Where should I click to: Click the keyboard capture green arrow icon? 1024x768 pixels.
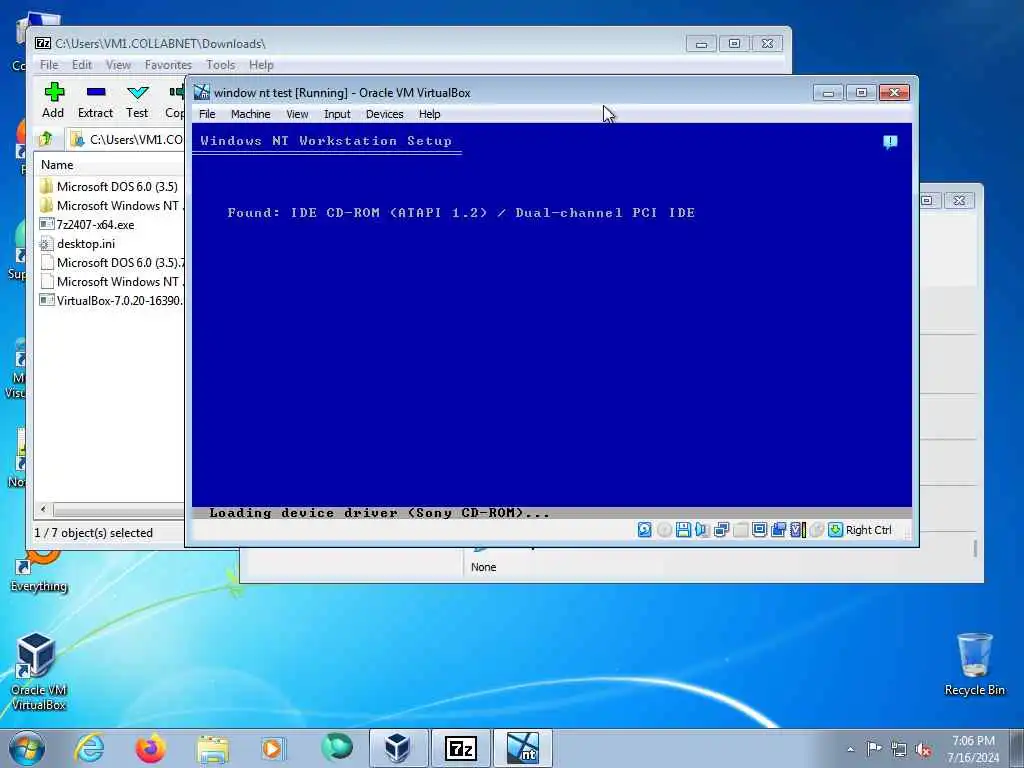tap(835, 530)
